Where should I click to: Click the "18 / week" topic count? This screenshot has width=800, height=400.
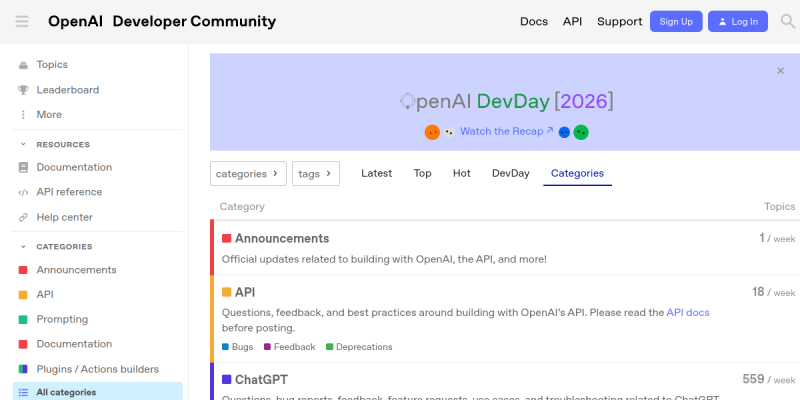(x=773, y=292)
